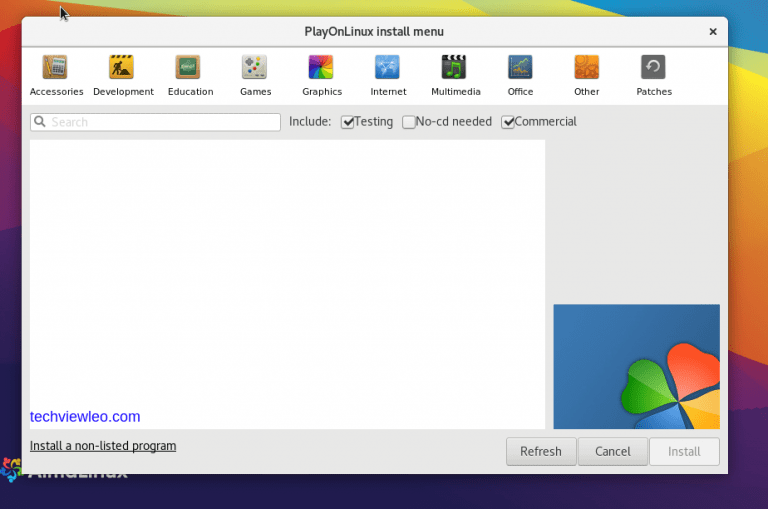Open the Graphics category
The height and width of the screenshot is (509, 768).
pos(321,75)
